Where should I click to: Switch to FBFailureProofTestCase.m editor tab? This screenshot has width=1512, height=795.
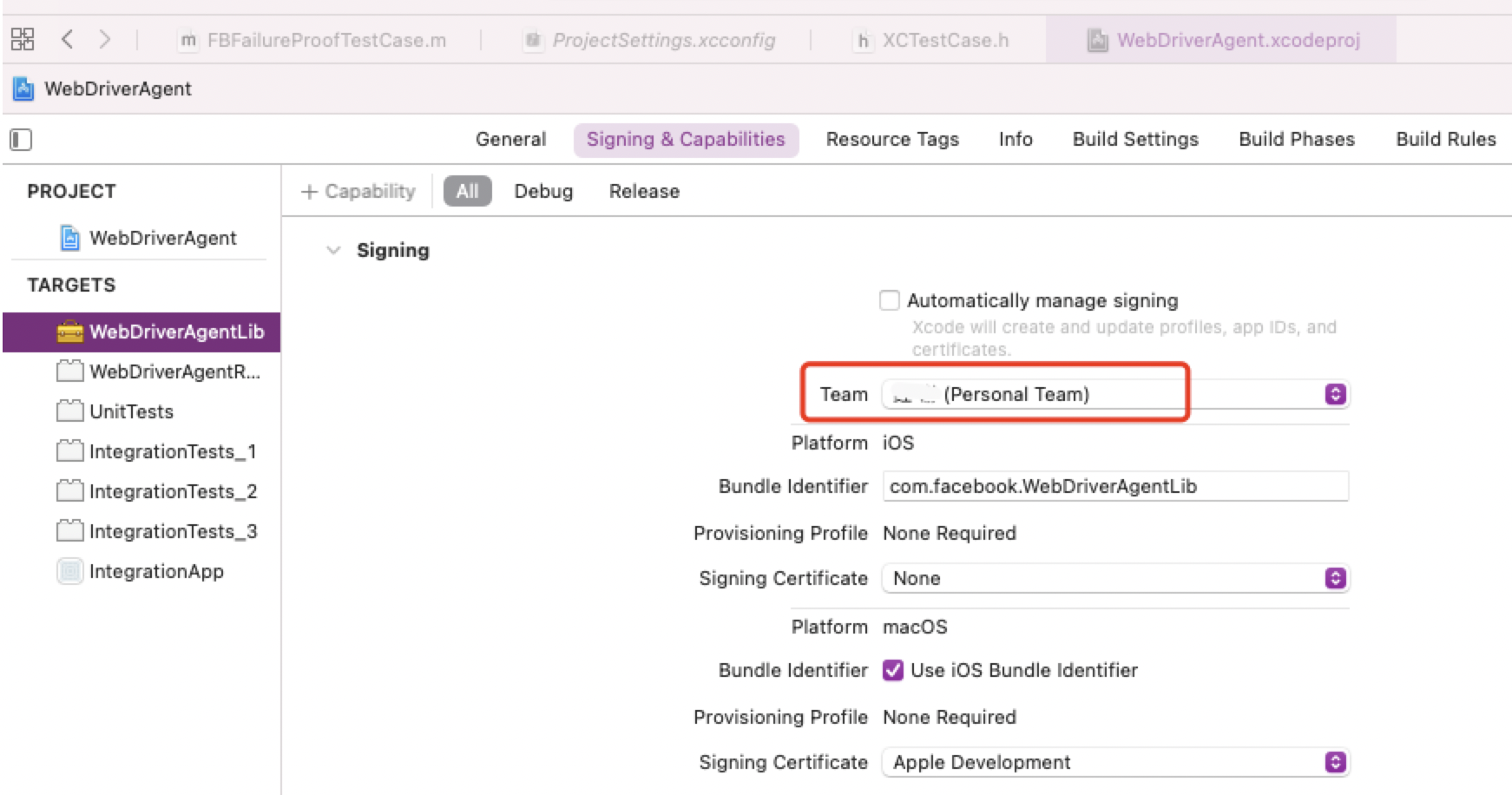[313, 40]
